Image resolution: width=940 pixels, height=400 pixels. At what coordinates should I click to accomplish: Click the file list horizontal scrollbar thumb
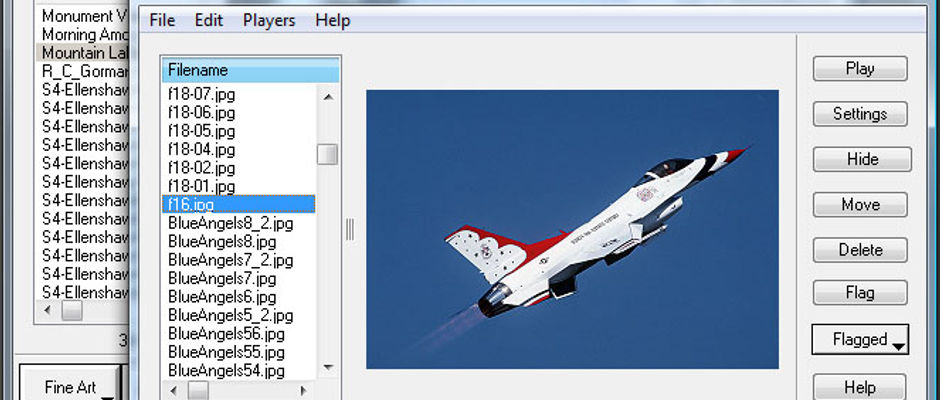click(198, 390)
